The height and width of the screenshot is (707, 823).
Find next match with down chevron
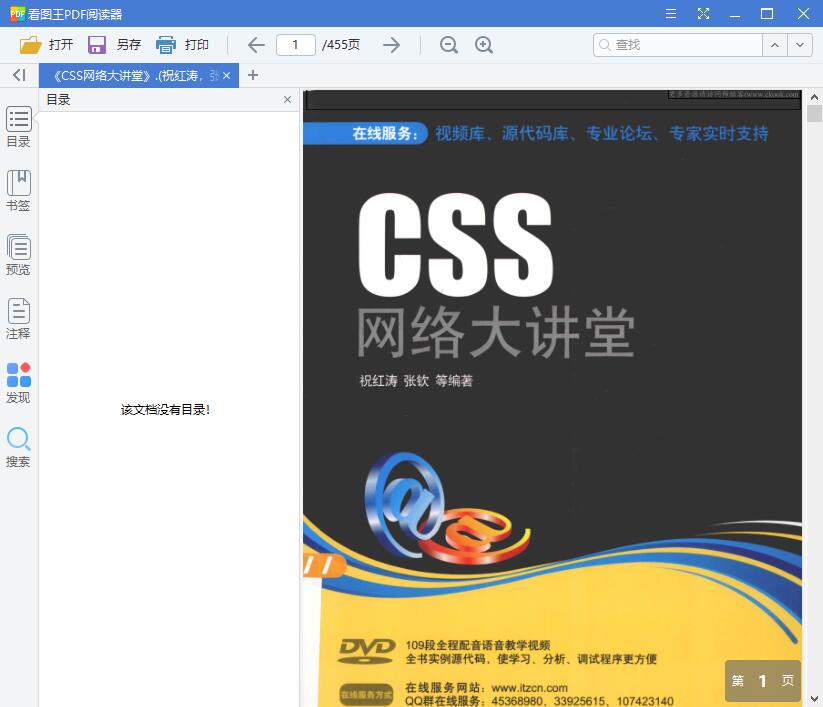[800, 45]
